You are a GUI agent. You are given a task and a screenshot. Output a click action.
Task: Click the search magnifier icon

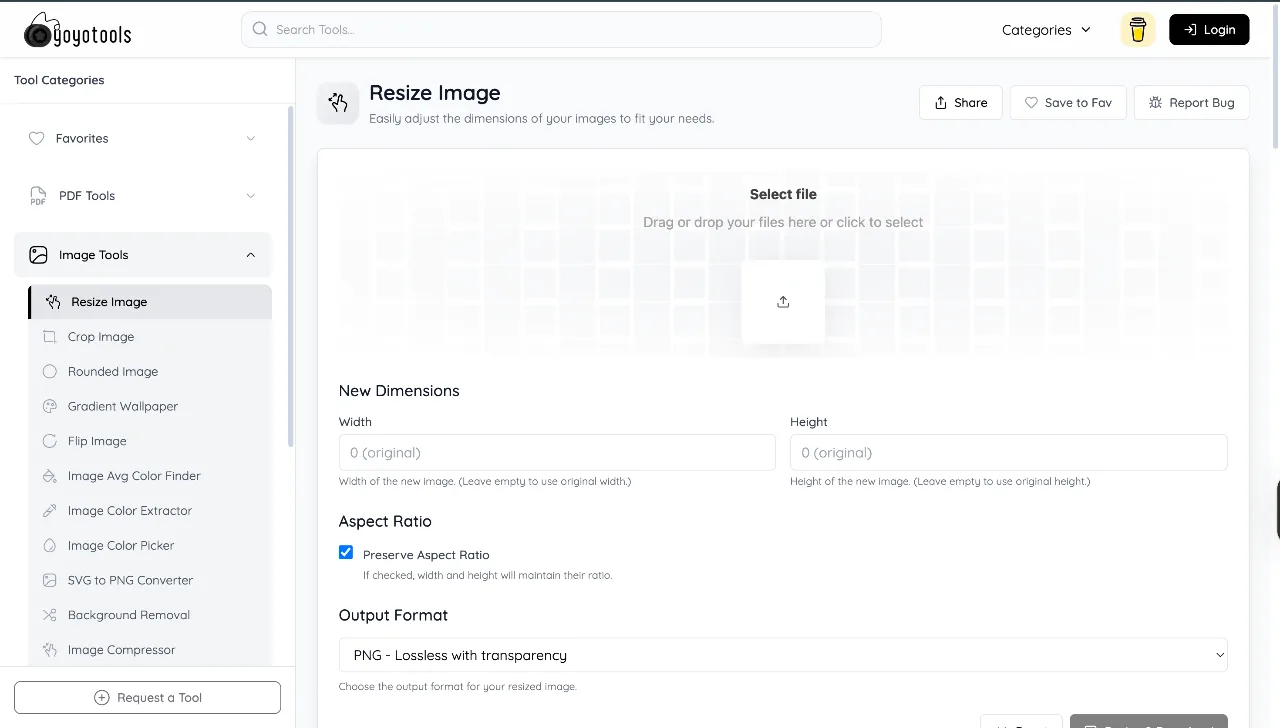260,30
